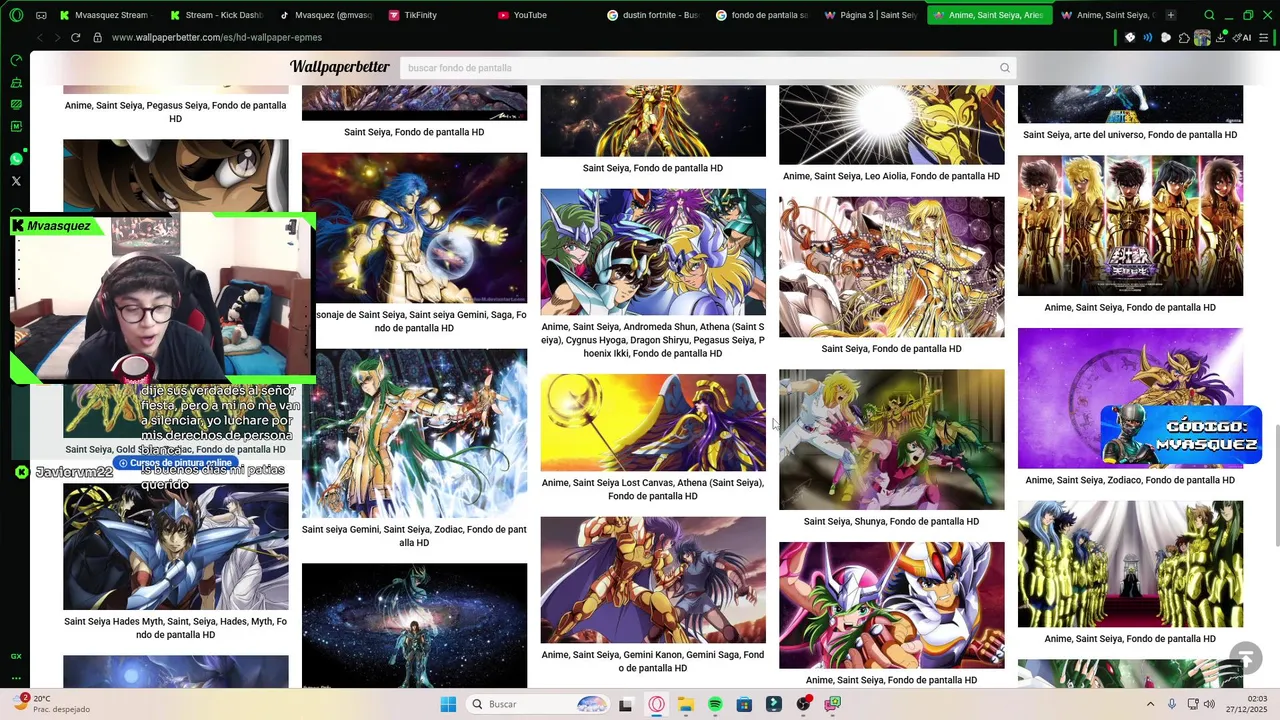Go forward with the browser forward arrow
1280x720 pixels.
pyautogui.click(x=57, y=37)
